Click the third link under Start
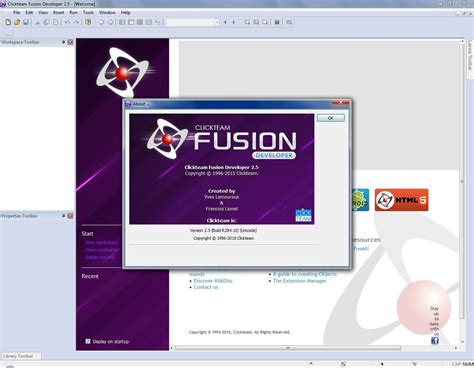 click(100, 257)
